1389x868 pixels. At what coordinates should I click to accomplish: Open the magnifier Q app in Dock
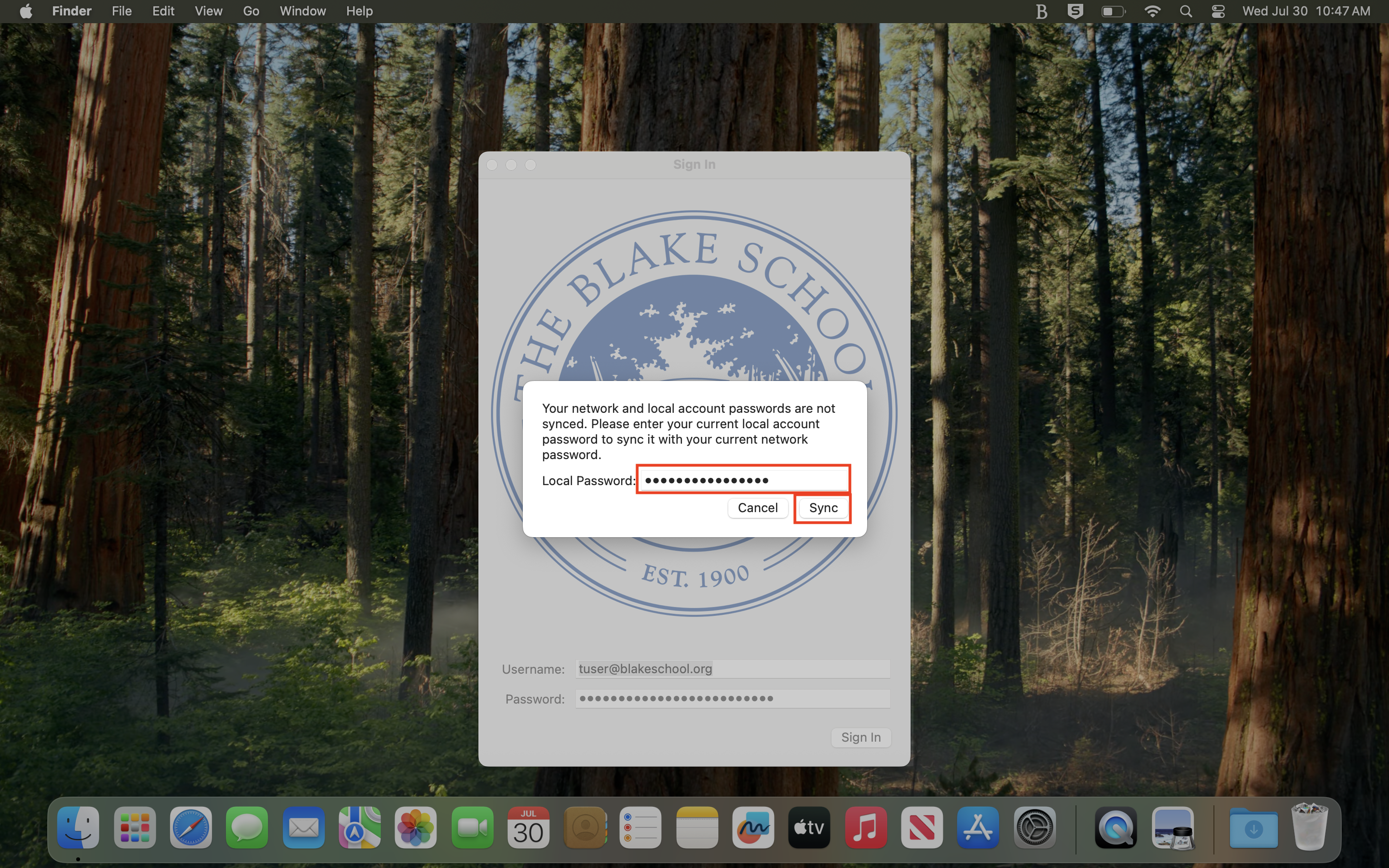[x=1116, y=827]
